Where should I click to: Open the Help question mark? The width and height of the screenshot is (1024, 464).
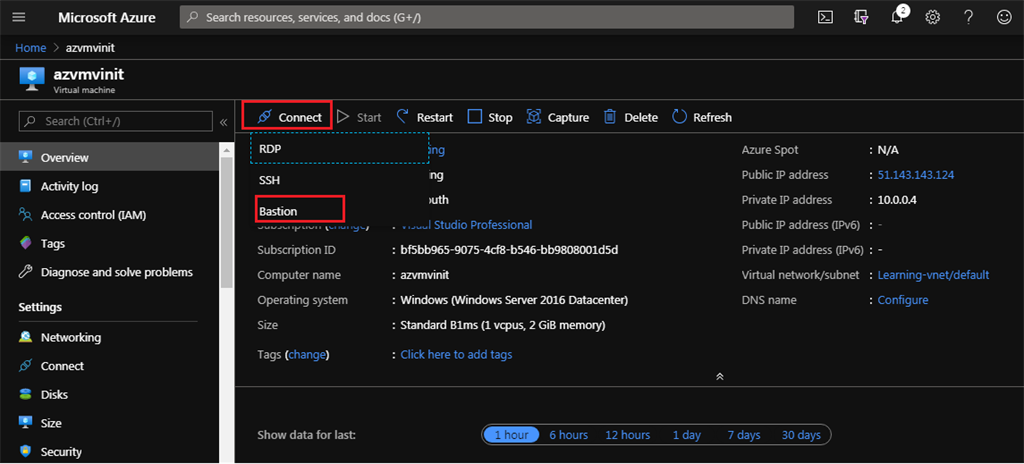click(968, 18)
